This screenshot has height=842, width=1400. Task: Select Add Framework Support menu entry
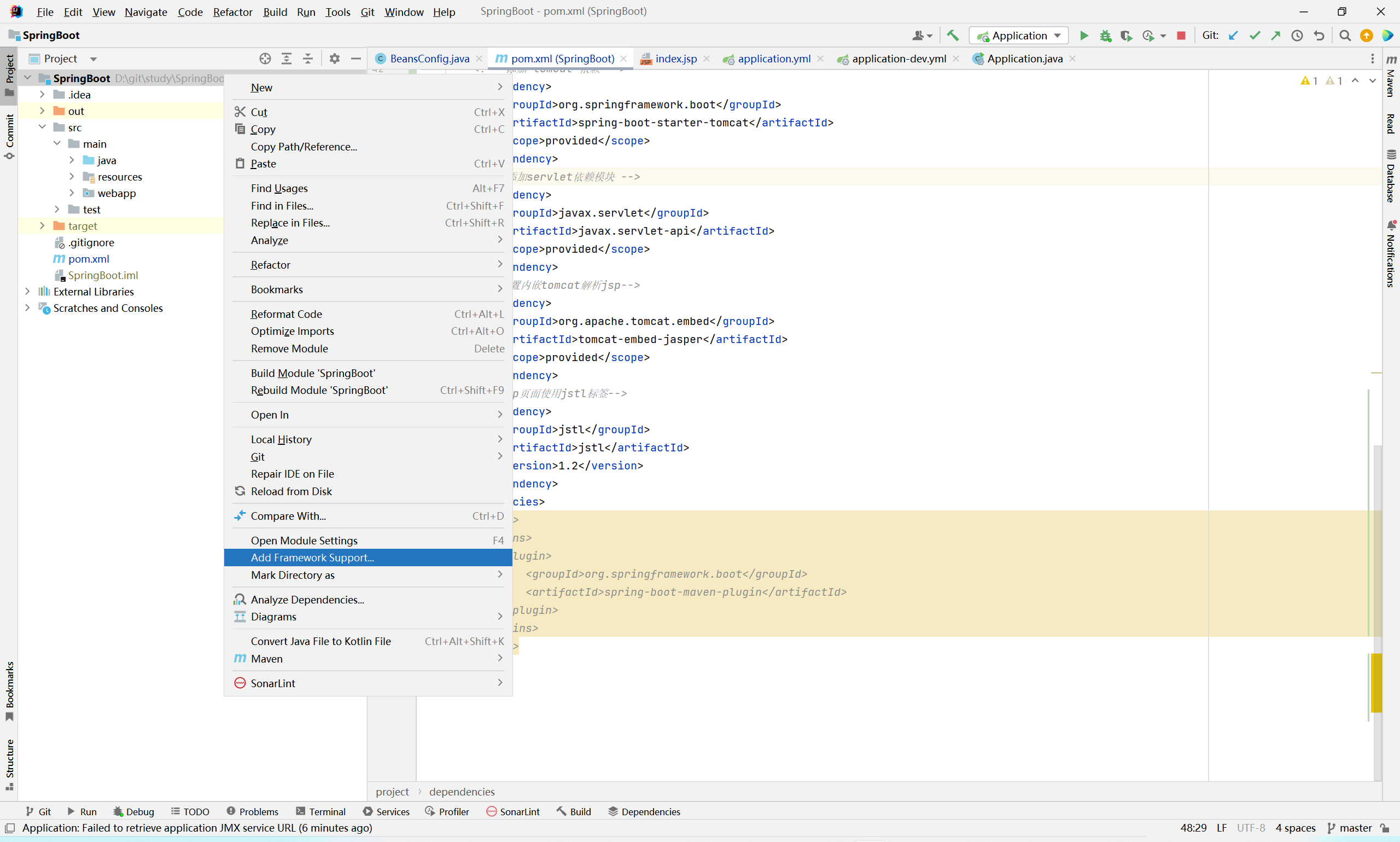312,558
